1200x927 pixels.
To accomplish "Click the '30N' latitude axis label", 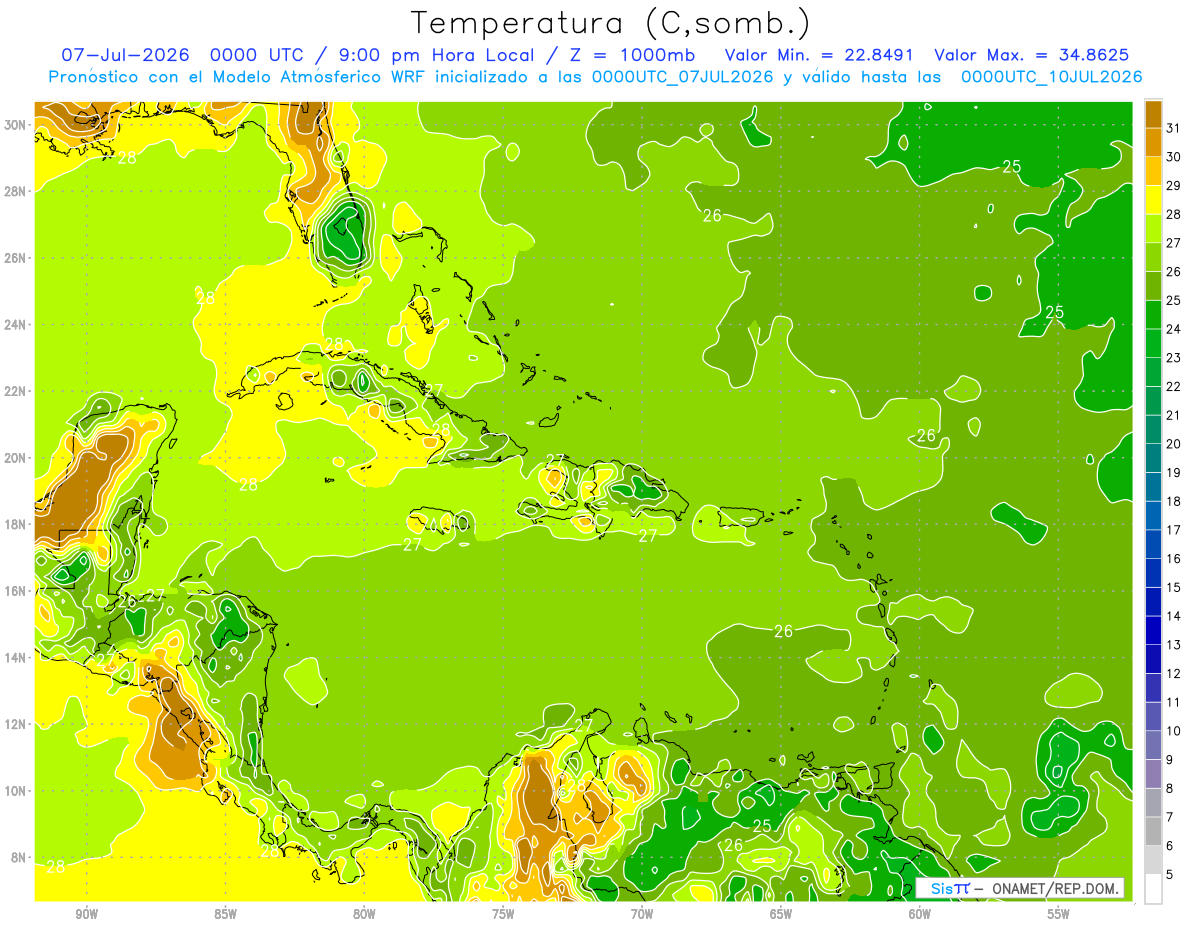I will tap(16, 125).
